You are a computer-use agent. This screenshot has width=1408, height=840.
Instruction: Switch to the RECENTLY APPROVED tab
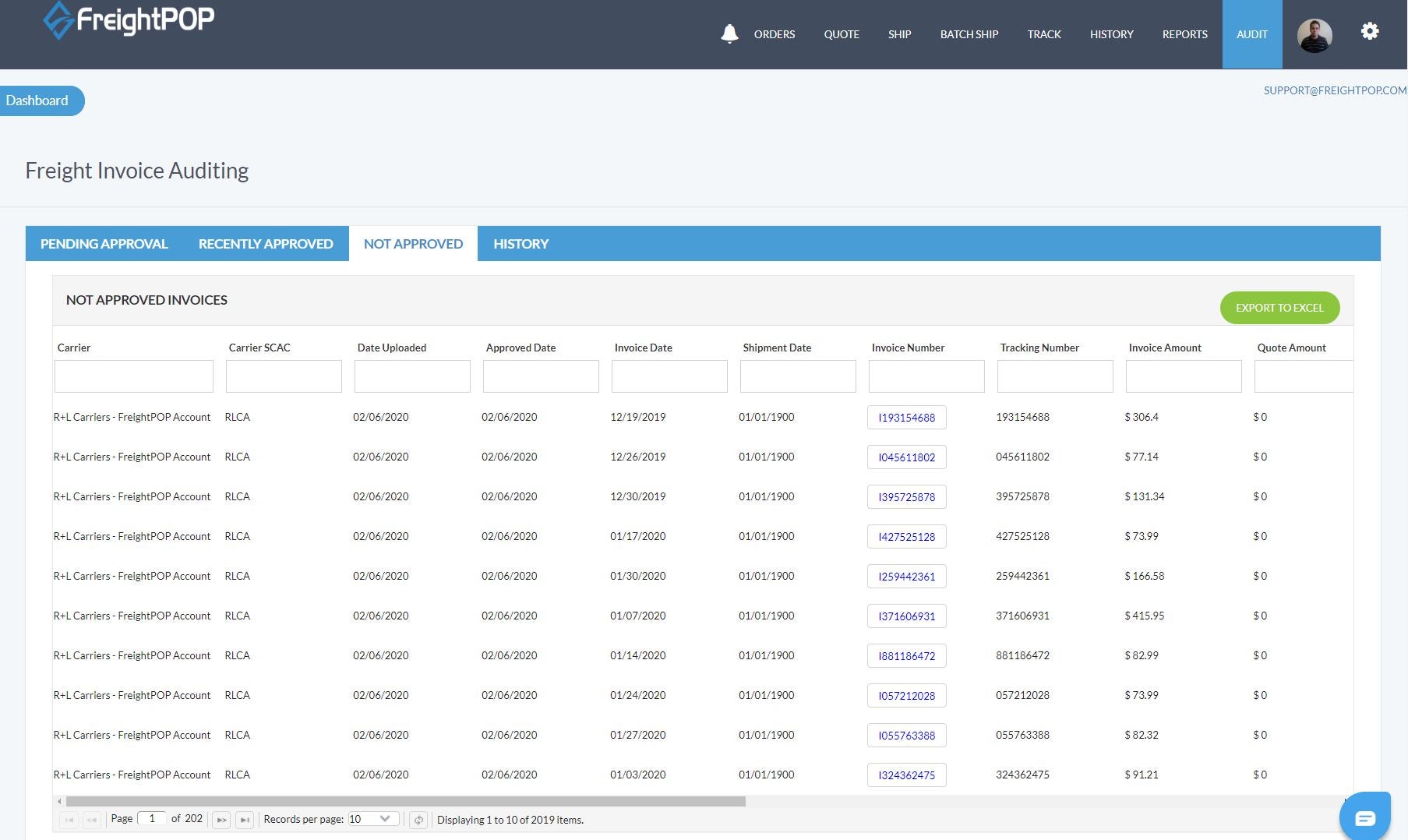tap(266, 244)
